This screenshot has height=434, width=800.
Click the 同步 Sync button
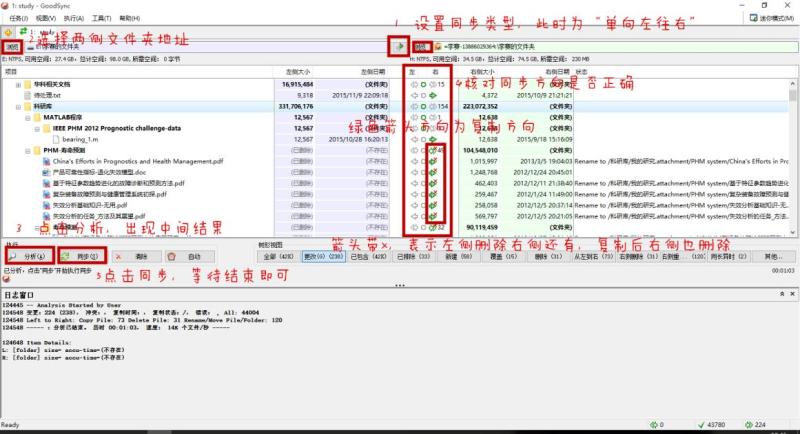tap(82, 256)
